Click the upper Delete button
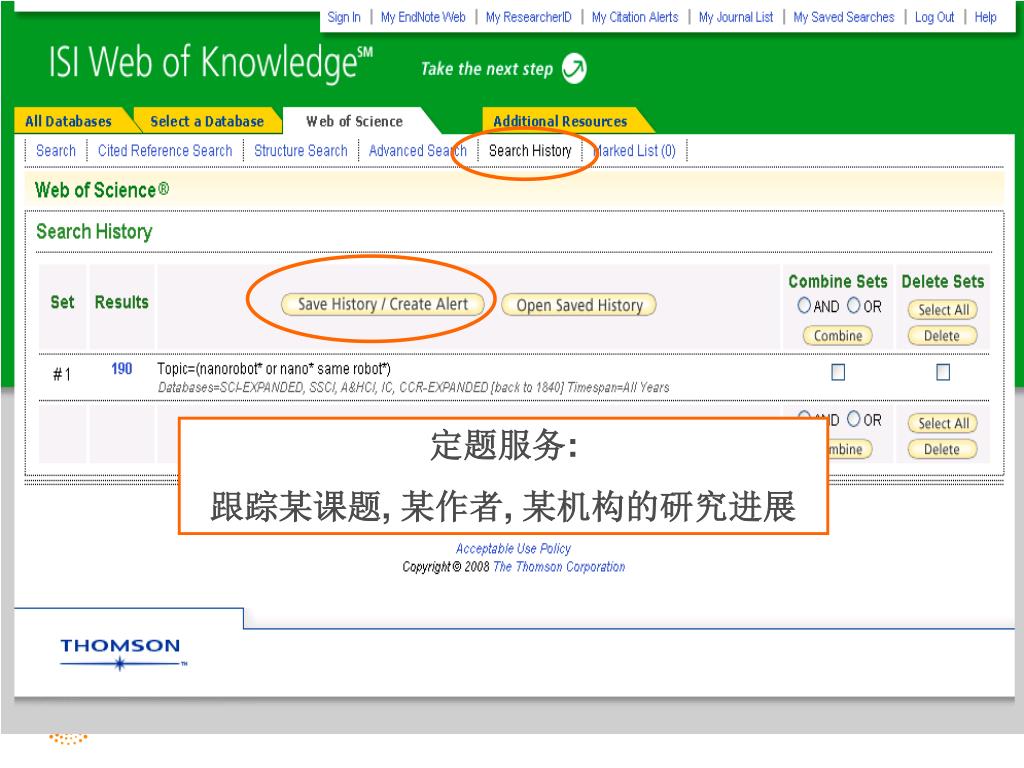 pos(942,336)
